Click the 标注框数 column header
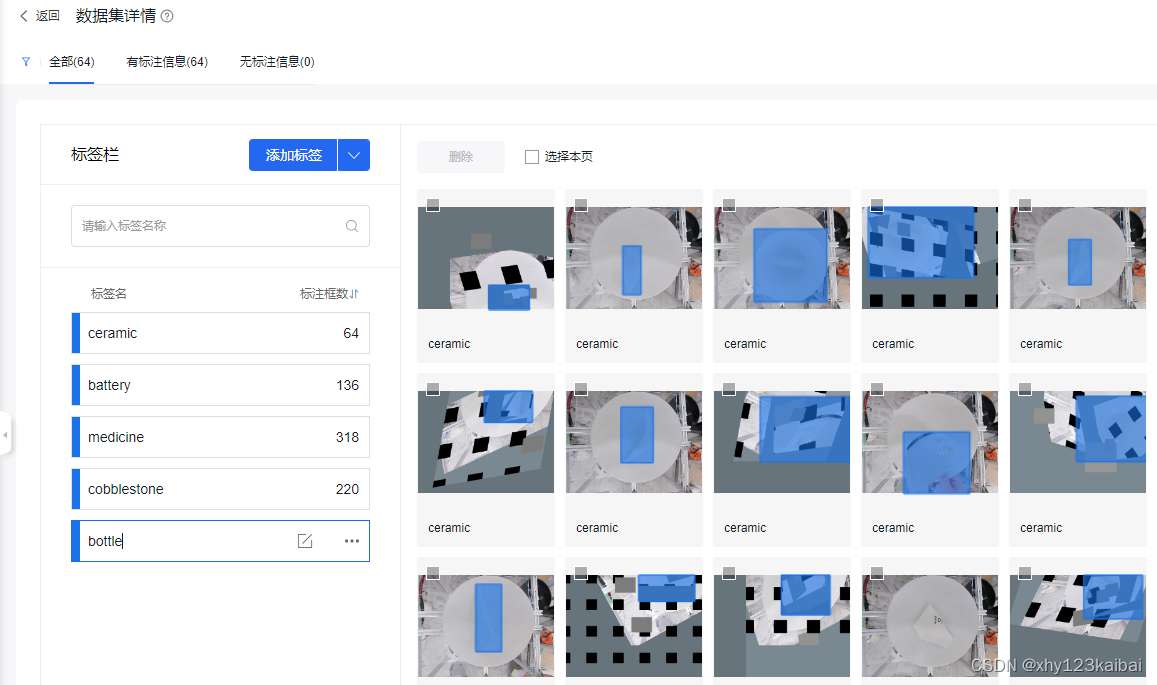Image resolution: width=1157 pixels, height=685 pixels. [x=324, y=294]
